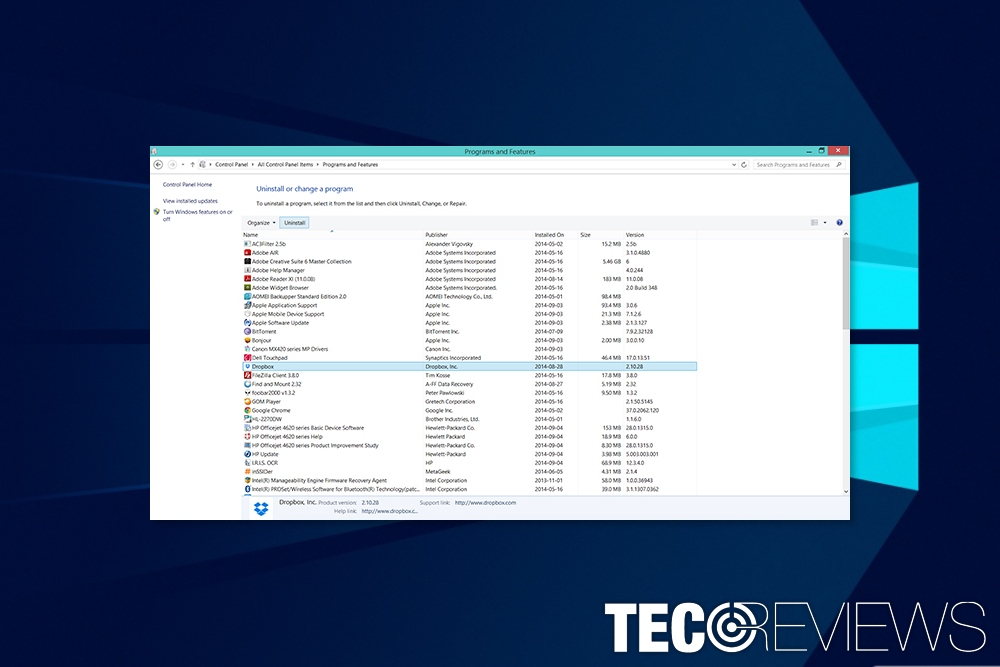Select the Adobe AIR icon
The width and height of the screenshot is (1000, 667).
(247, 253)
